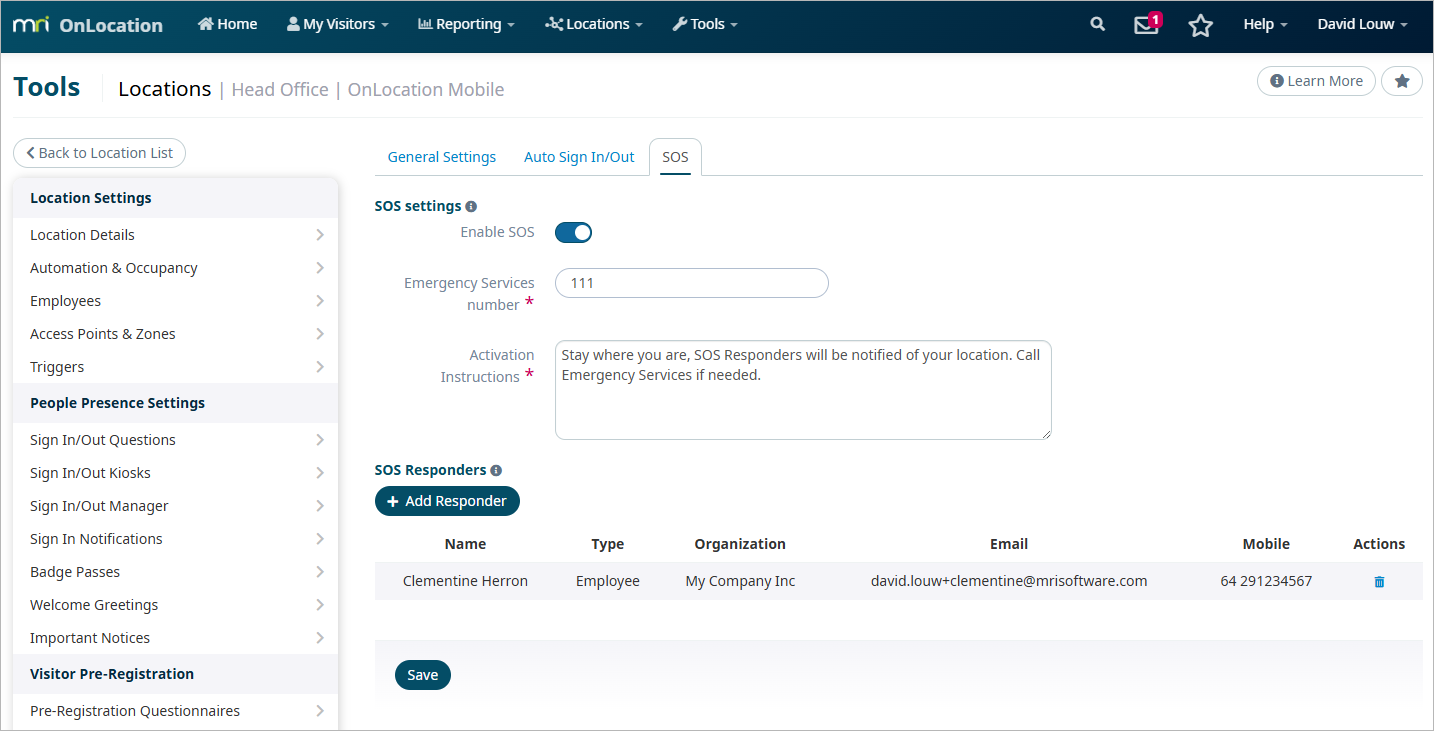Click the info icon beside SOS Responders
1434x731 pixels.
pyautogui.click(x=496, y=470)
